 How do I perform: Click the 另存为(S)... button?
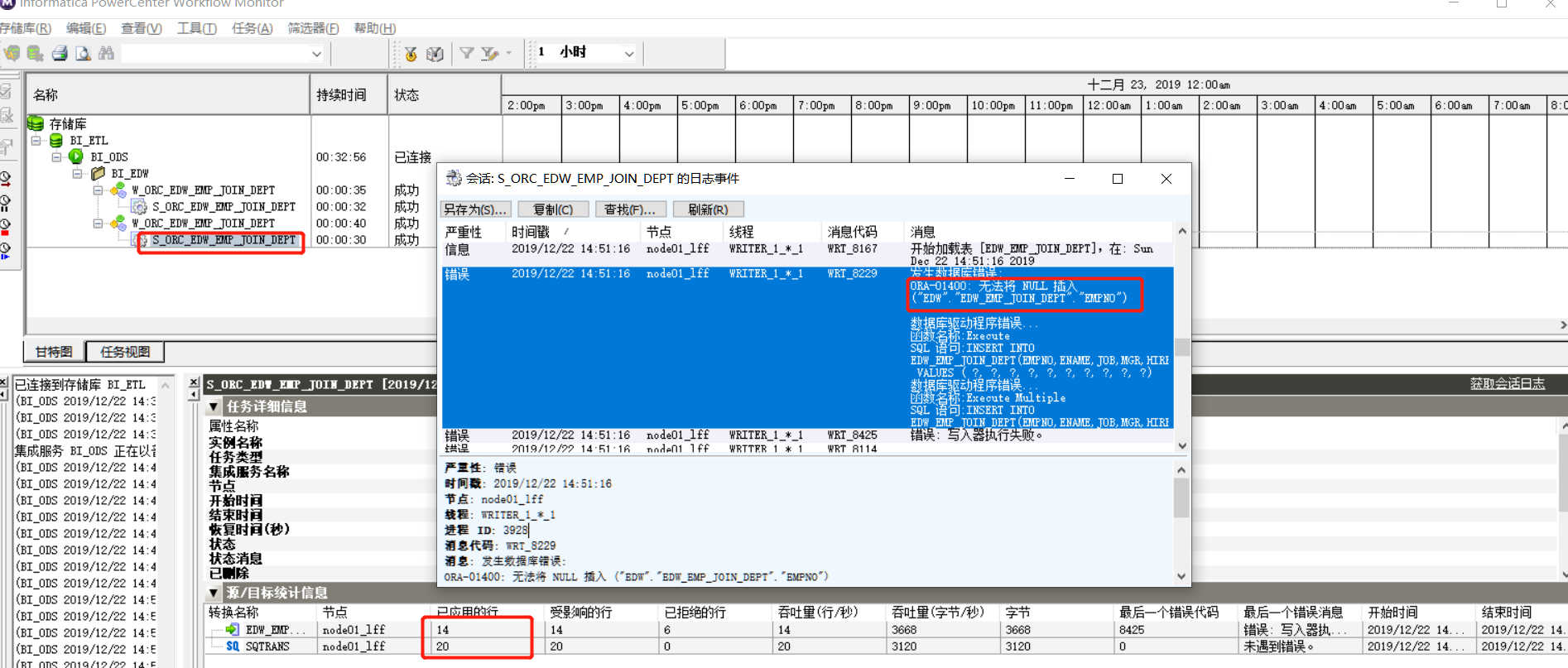pyautogui.click(x=476, y=209)
